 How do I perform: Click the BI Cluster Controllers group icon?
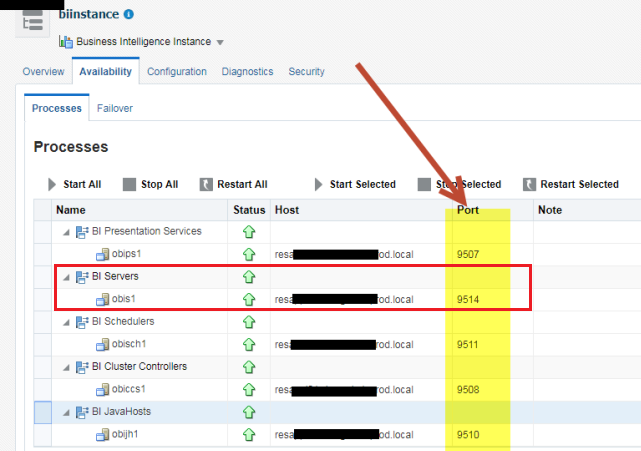[x=82, y=367]
